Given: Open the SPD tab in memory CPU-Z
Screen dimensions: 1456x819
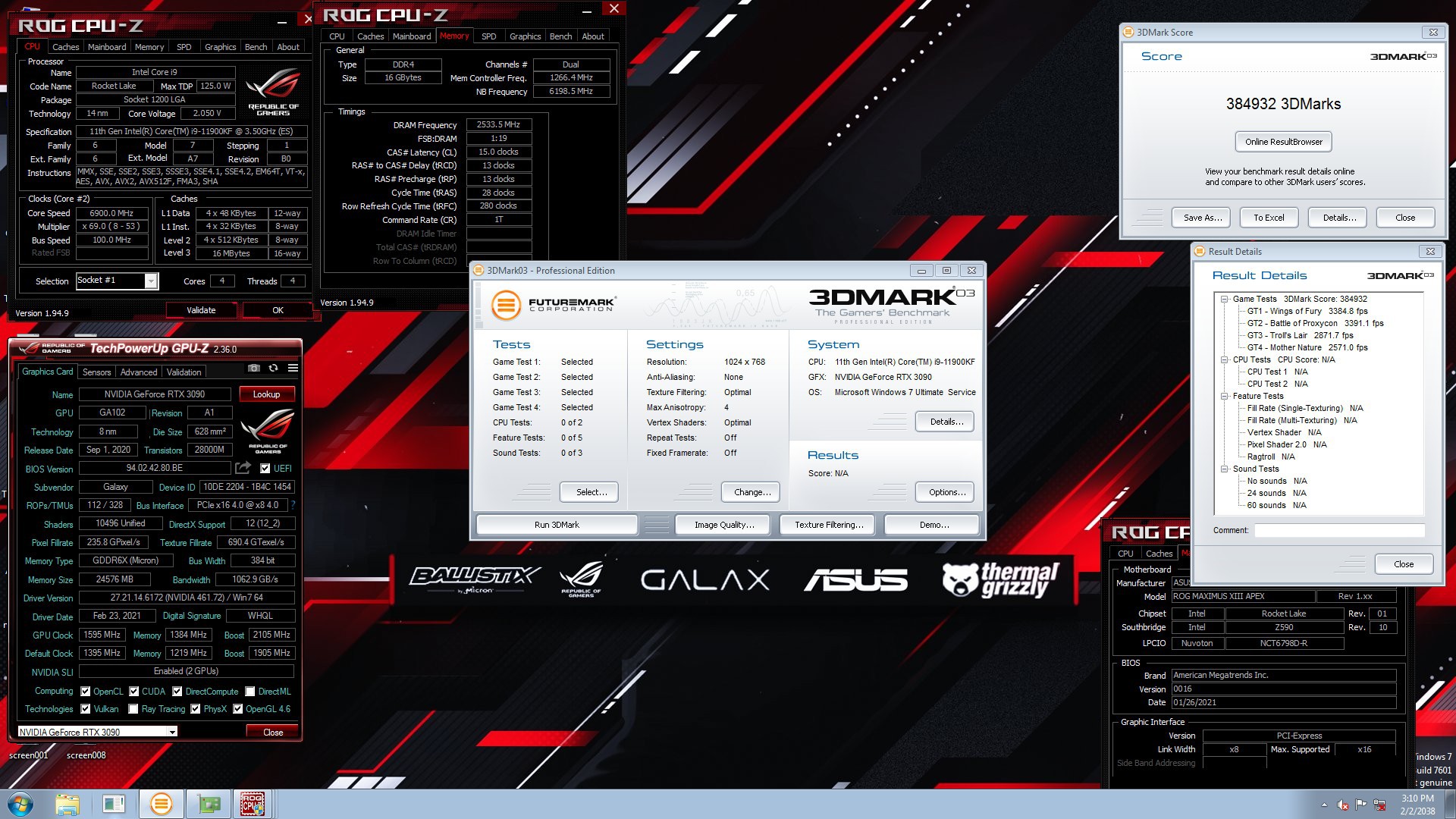Looking at the screenshot, I should [488, 36].
